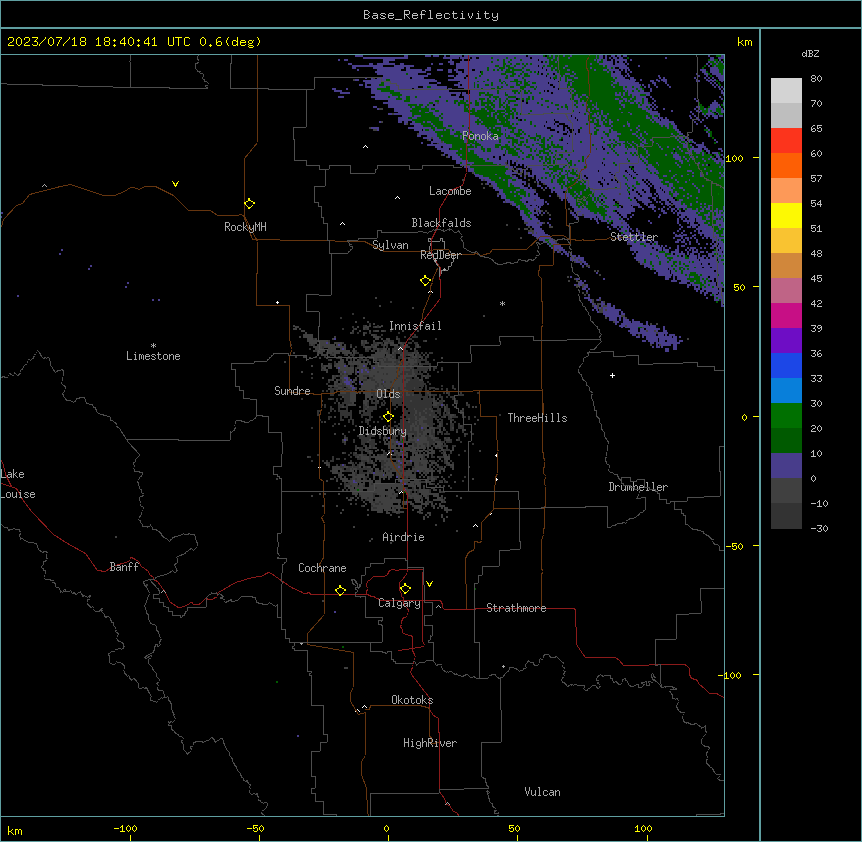Click the RockyMH label
The height and width of the screenshot is (842, 862).
tap(245, 227)
